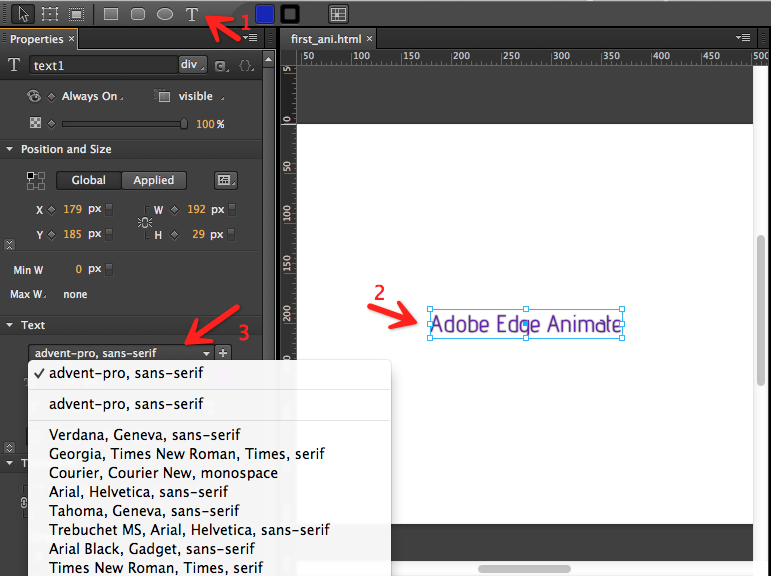The height and width of the screenshot is (576, 771).
Task: Add web font with plus button
Action: click(223, 353)
